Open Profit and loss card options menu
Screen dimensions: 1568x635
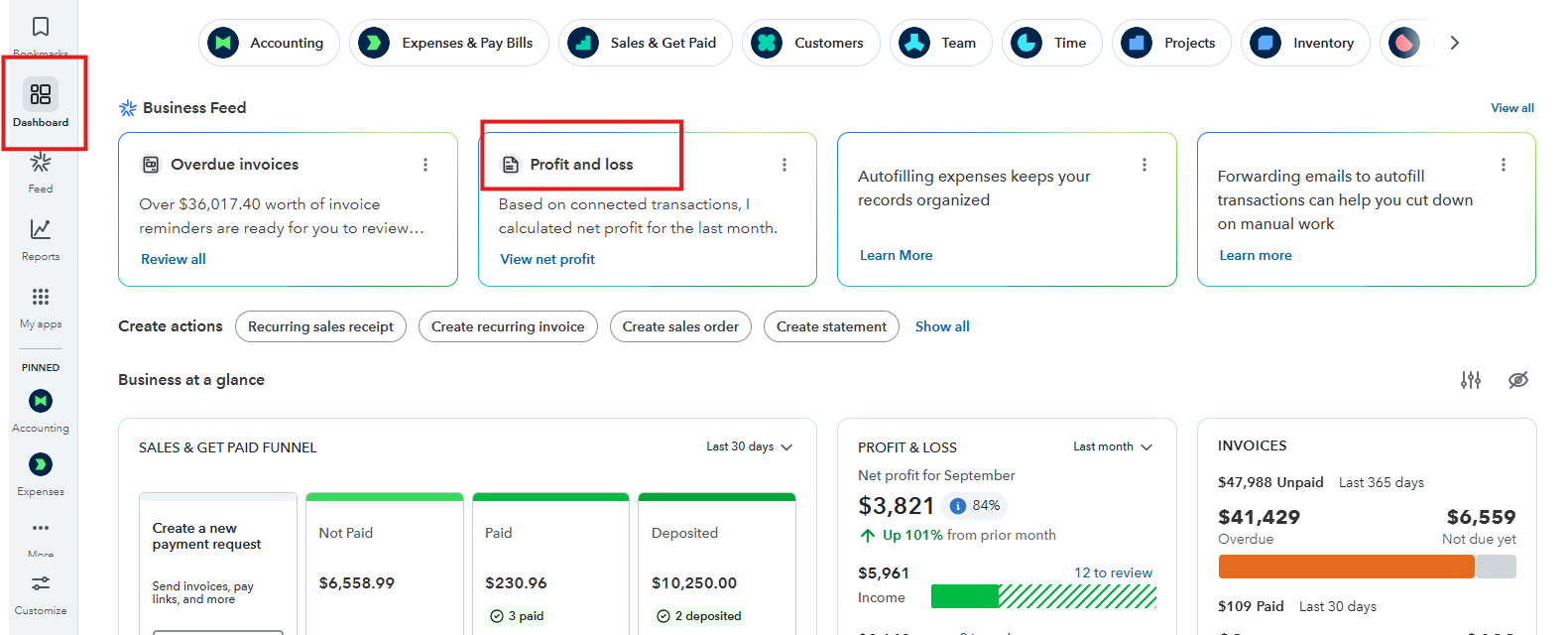(x=784, y=165)
